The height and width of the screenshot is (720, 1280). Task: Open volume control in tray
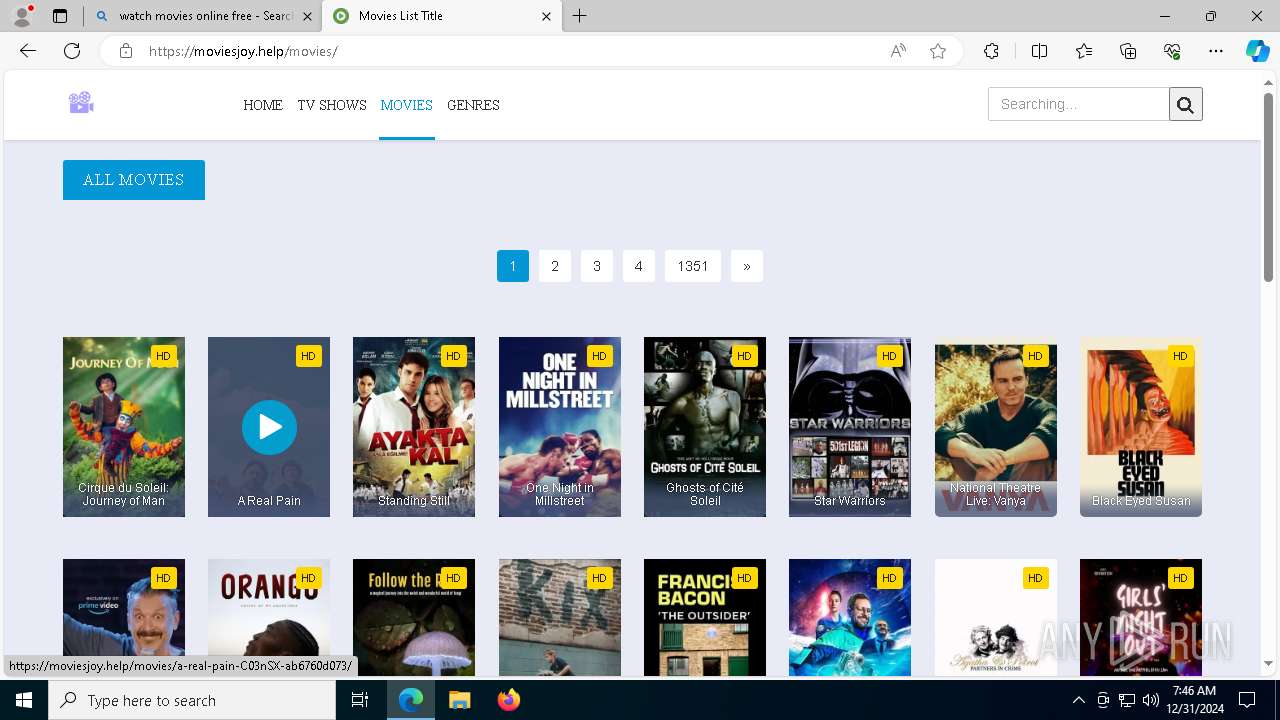click(1150, 700)
